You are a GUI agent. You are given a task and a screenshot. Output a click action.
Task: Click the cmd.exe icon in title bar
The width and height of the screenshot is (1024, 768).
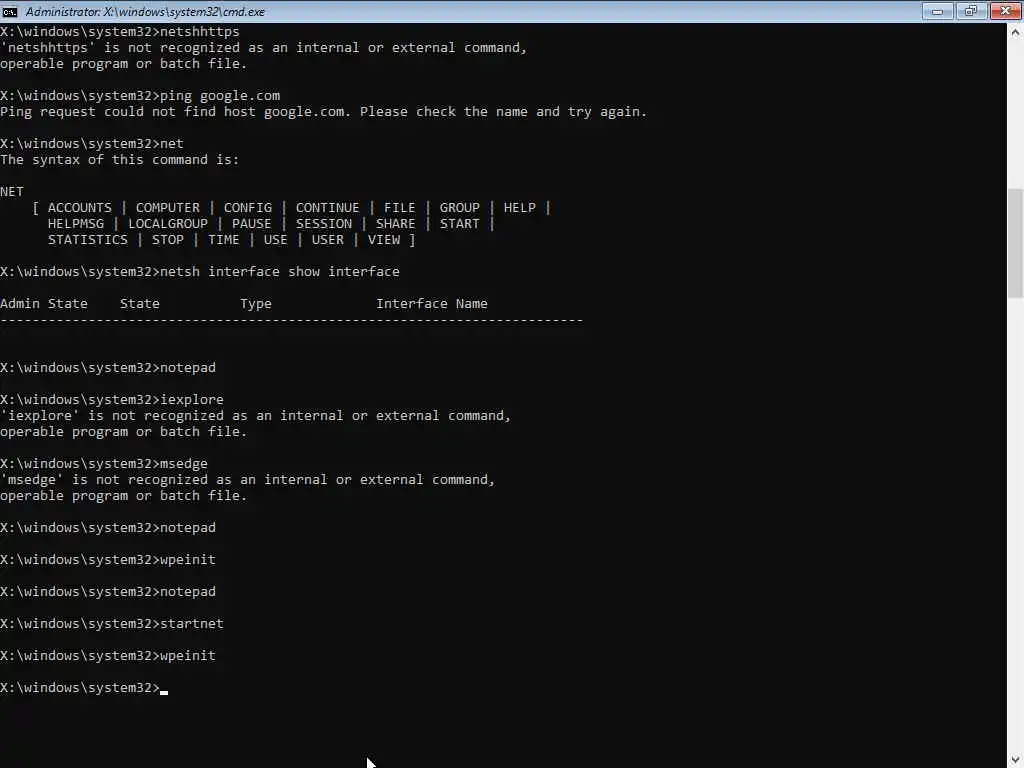10,11
